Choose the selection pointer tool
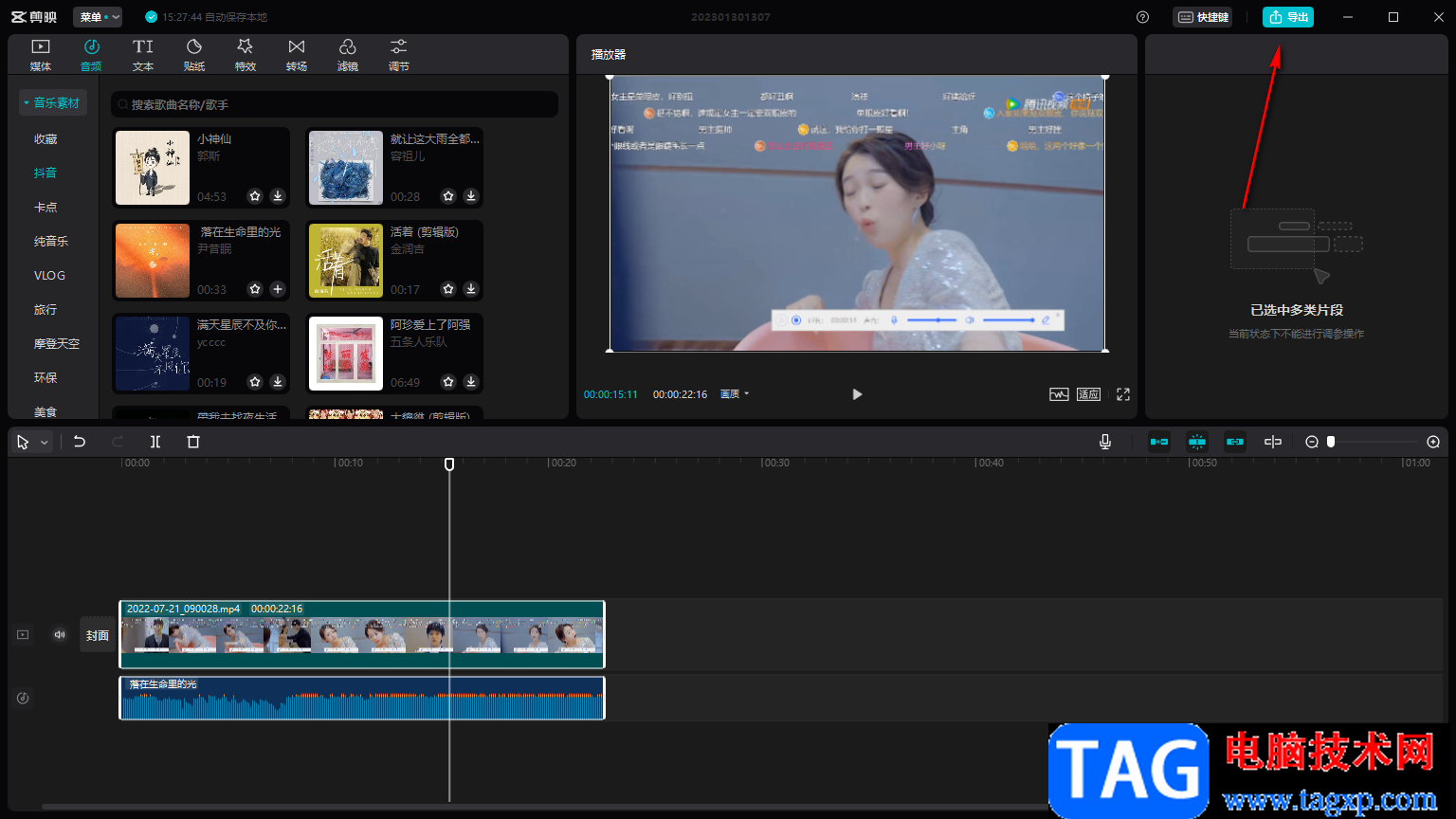The height and width of the screenshot is (819, 1456). pos(23,442)
